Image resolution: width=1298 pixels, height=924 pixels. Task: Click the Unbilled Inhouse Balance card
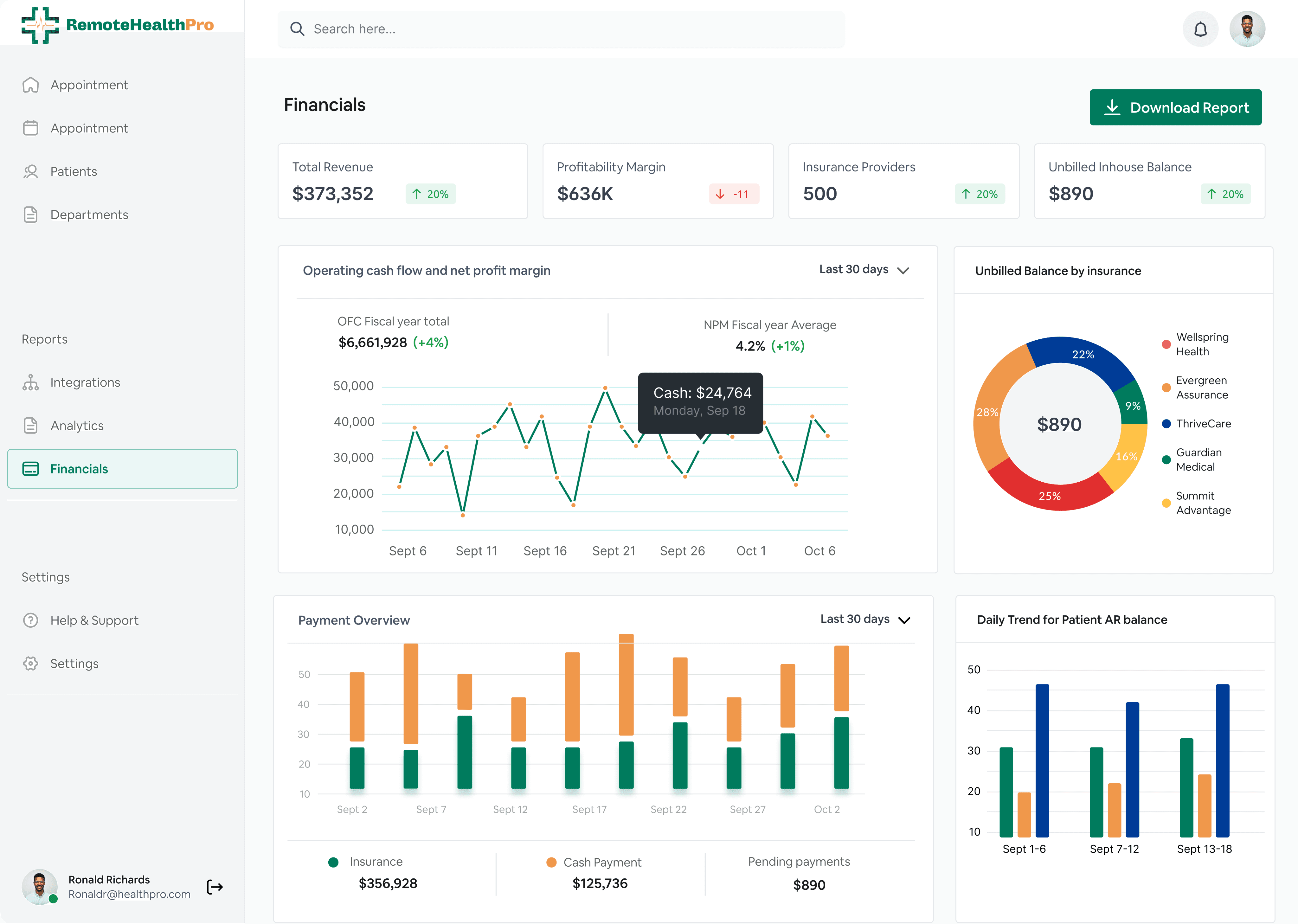1149,181
